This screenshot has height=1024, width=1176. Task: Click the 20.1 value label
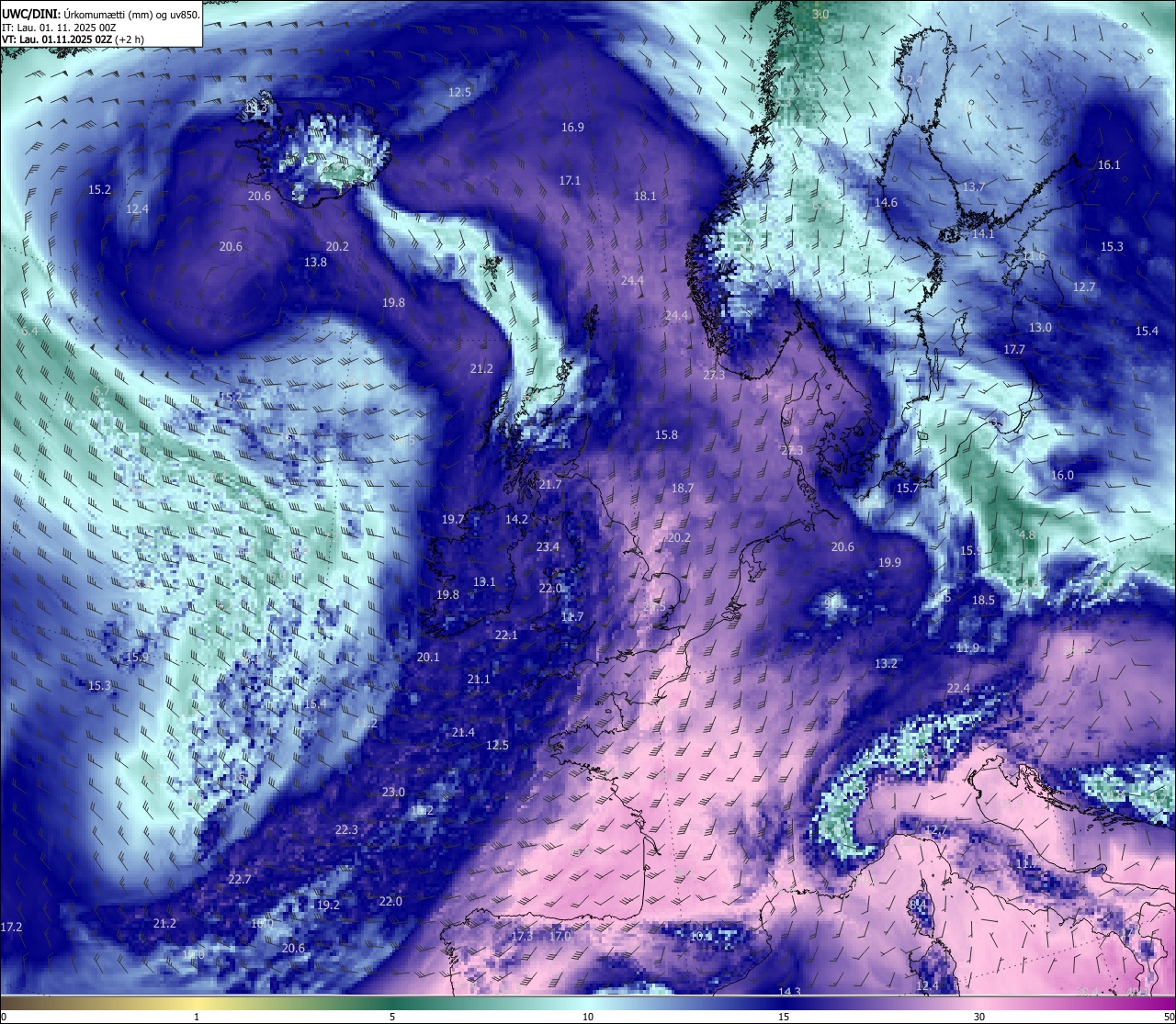pos(428,657)
